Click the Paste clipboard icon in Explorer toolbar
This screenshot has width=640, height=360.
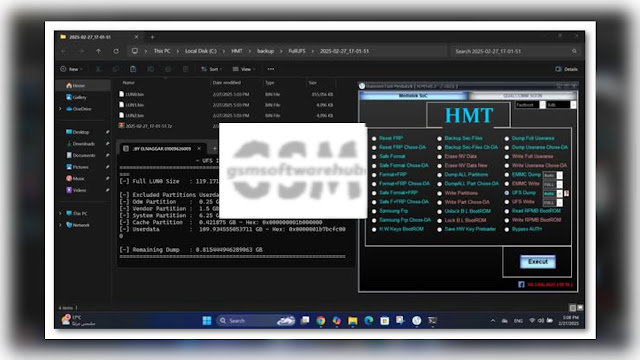(133, 69)
